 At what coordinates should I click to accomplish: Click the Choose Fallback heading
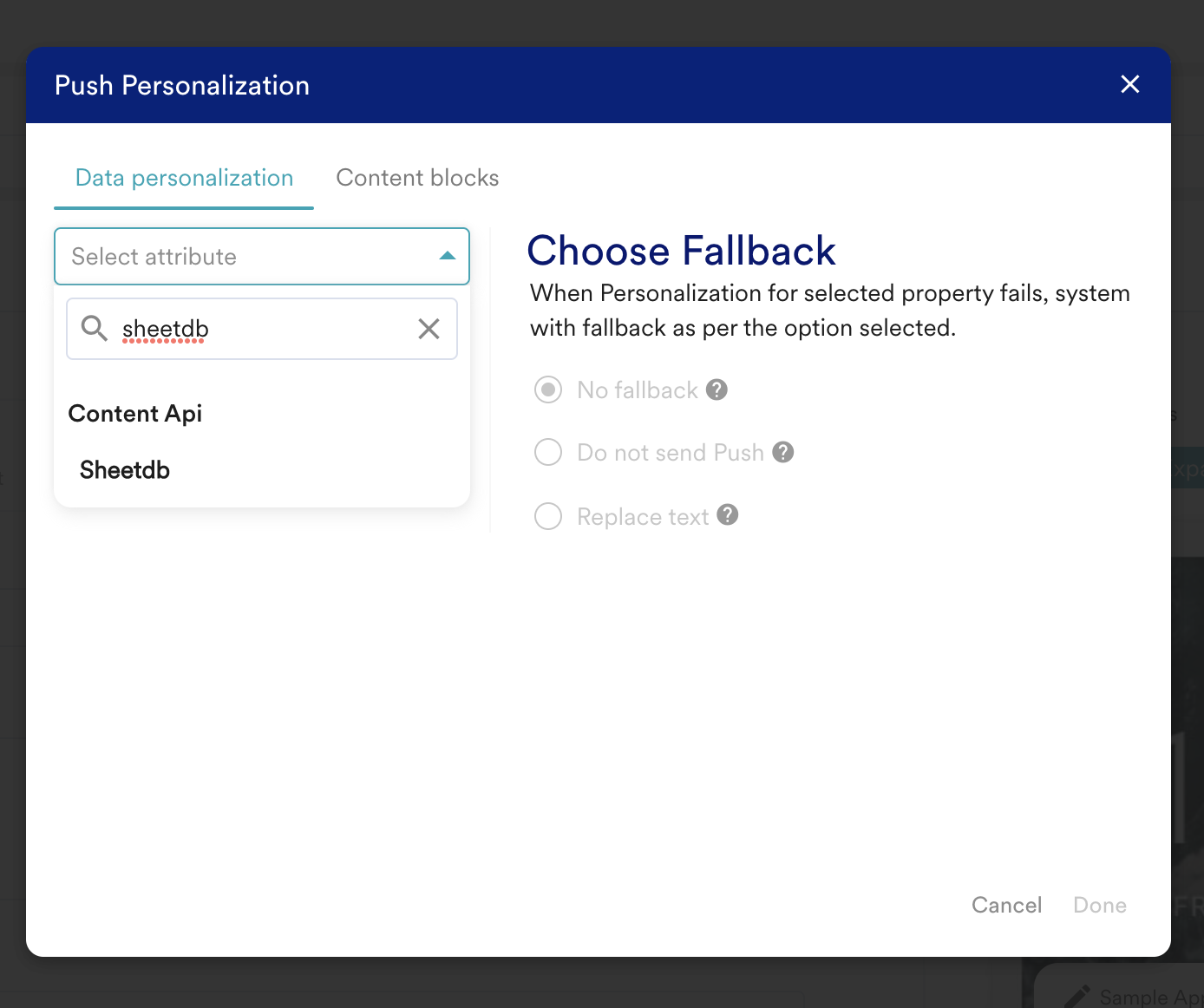pos(682,251)
